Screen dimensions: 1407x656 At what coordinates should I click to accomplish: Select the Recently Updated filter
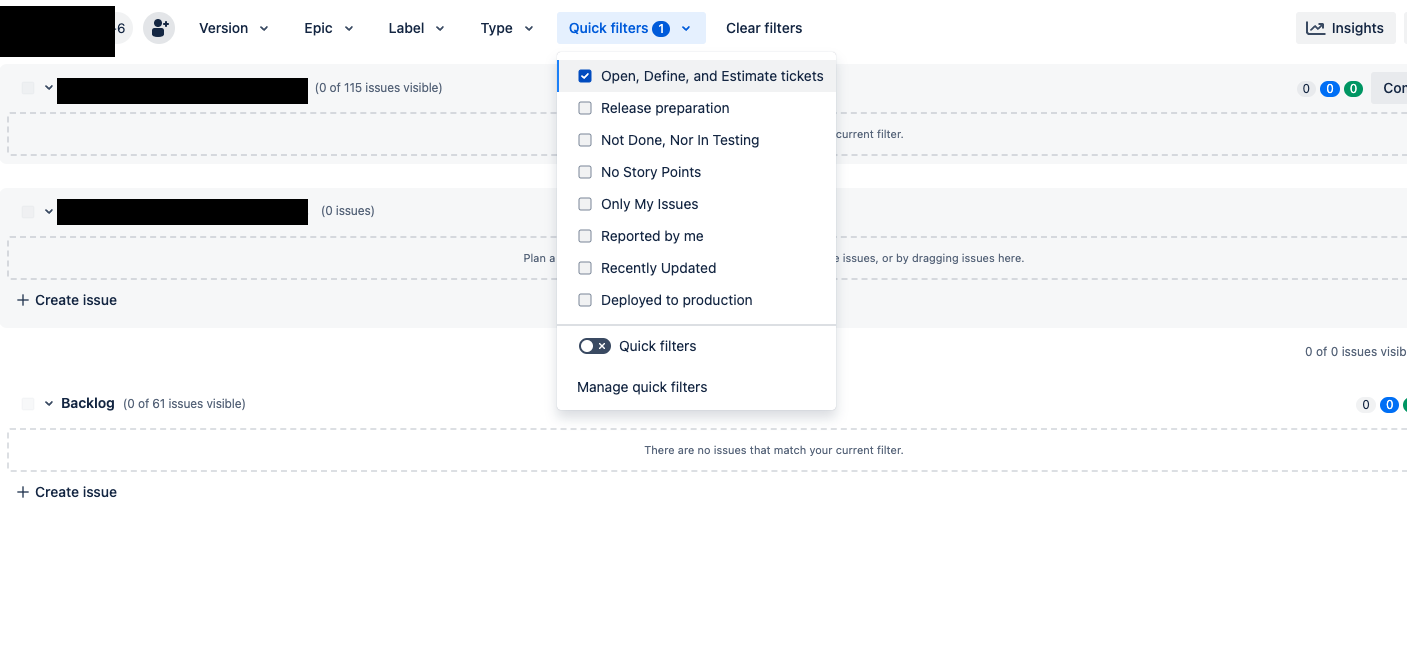coord(585,268)
